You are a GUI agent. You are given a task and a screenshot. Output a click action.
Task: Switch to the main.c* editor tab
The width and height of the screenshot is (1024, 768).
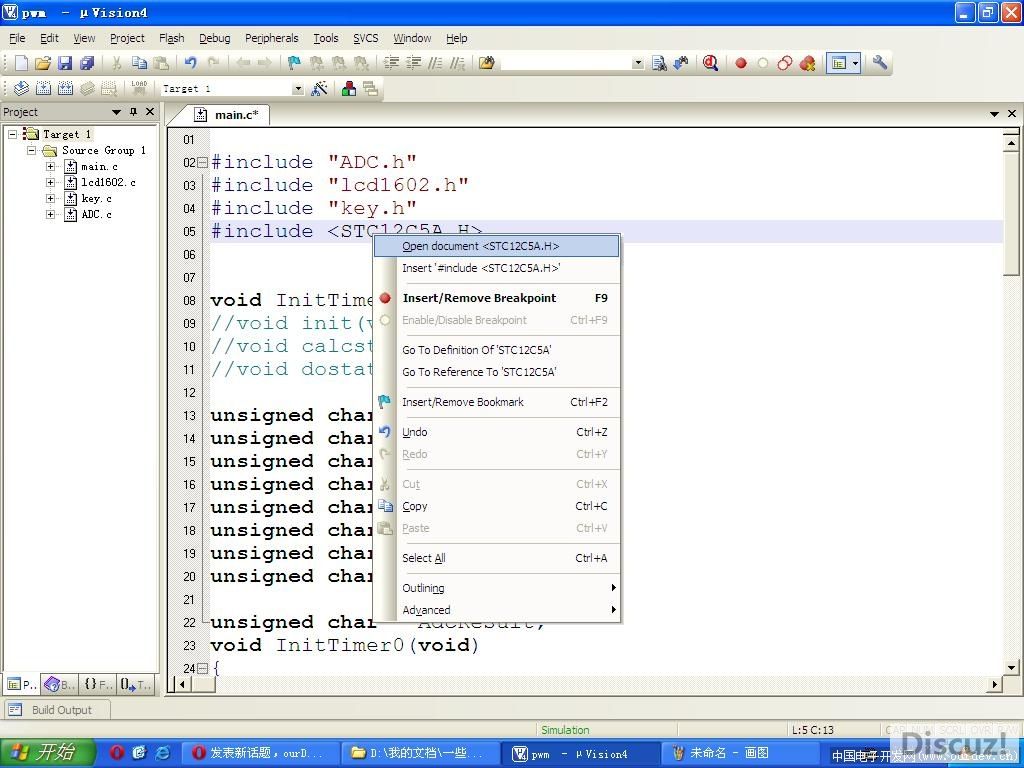coord(228,115)
